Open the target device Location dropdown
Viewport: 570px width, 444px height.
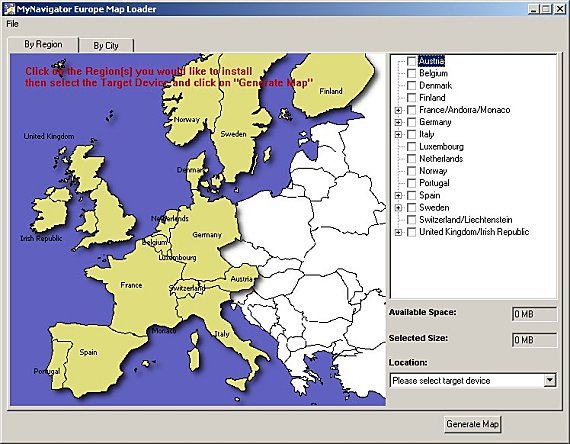(550, 380)
